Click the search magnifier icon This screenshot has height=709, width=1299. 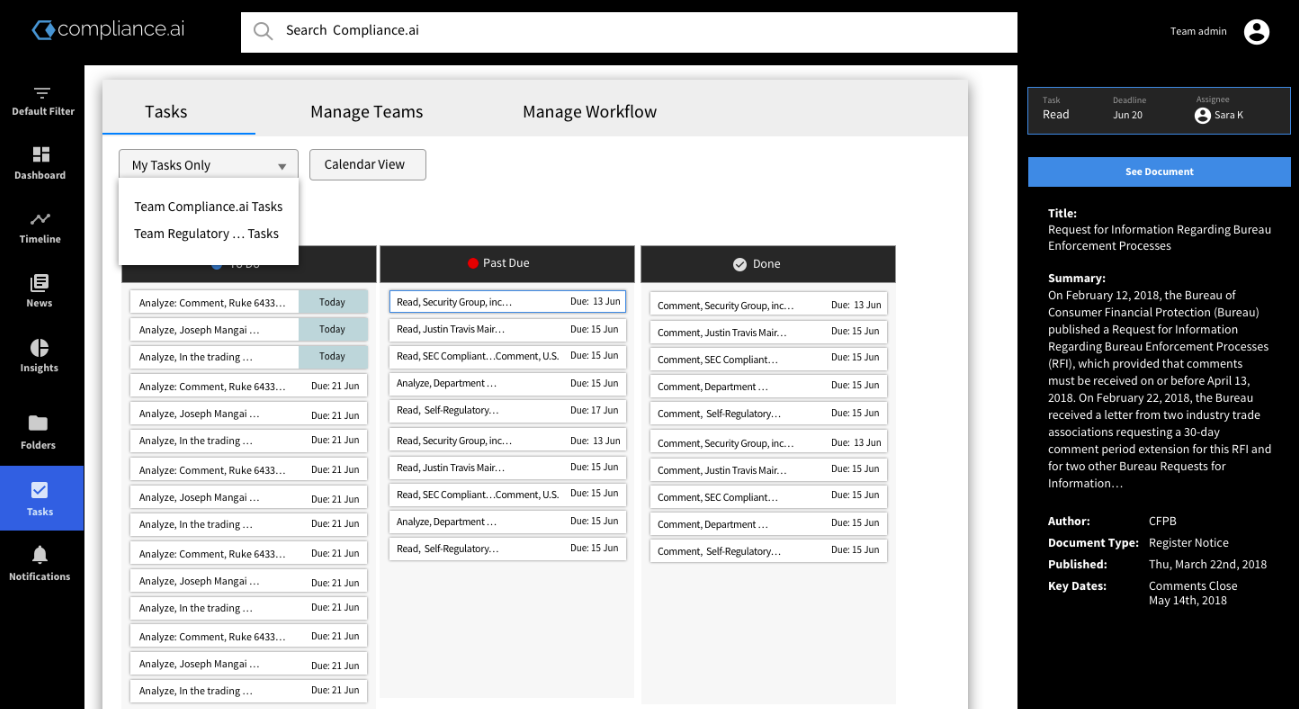263,31
